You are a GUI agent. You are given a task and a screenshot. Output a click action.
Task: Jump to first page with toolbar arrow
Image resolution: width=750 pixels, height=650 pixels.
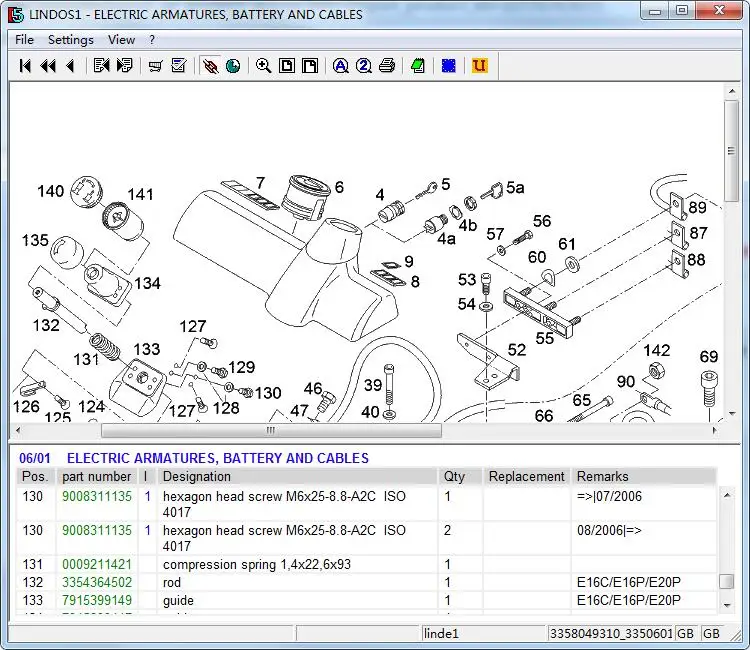(x=25, y=66)
